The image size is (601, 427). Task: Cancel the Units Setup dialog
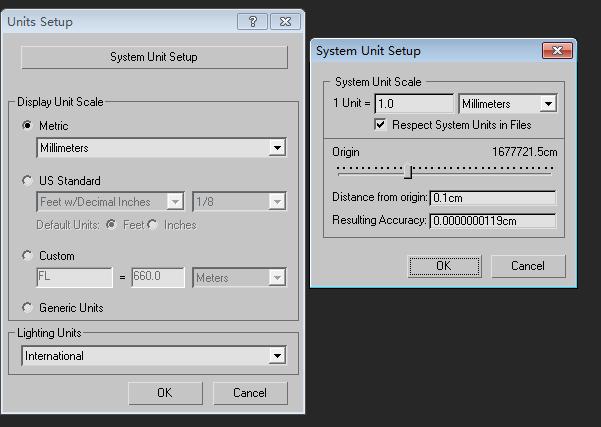[250, 393]
